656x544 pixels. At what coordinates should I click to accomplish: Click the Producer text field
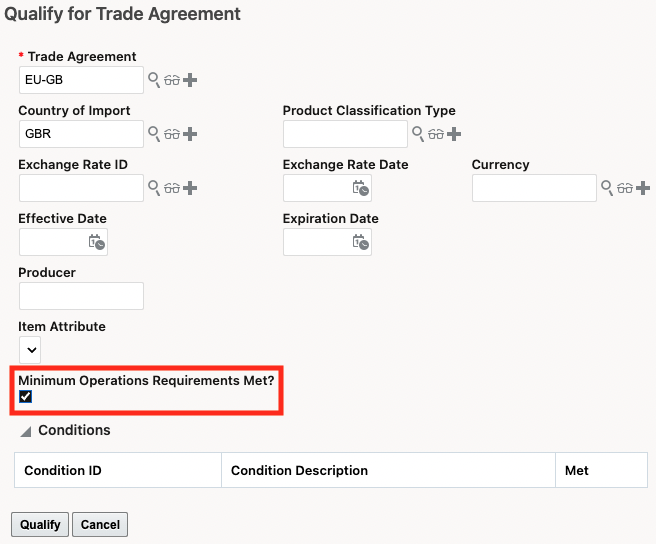point(81,296)
